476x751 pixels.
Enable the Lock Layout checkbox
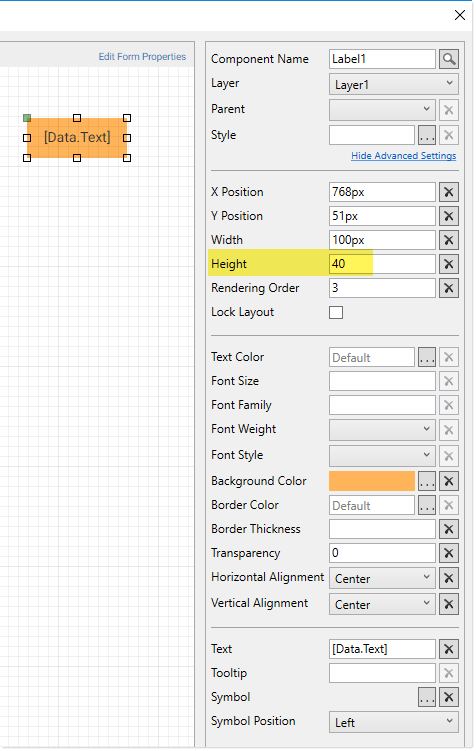pos(336,312)
